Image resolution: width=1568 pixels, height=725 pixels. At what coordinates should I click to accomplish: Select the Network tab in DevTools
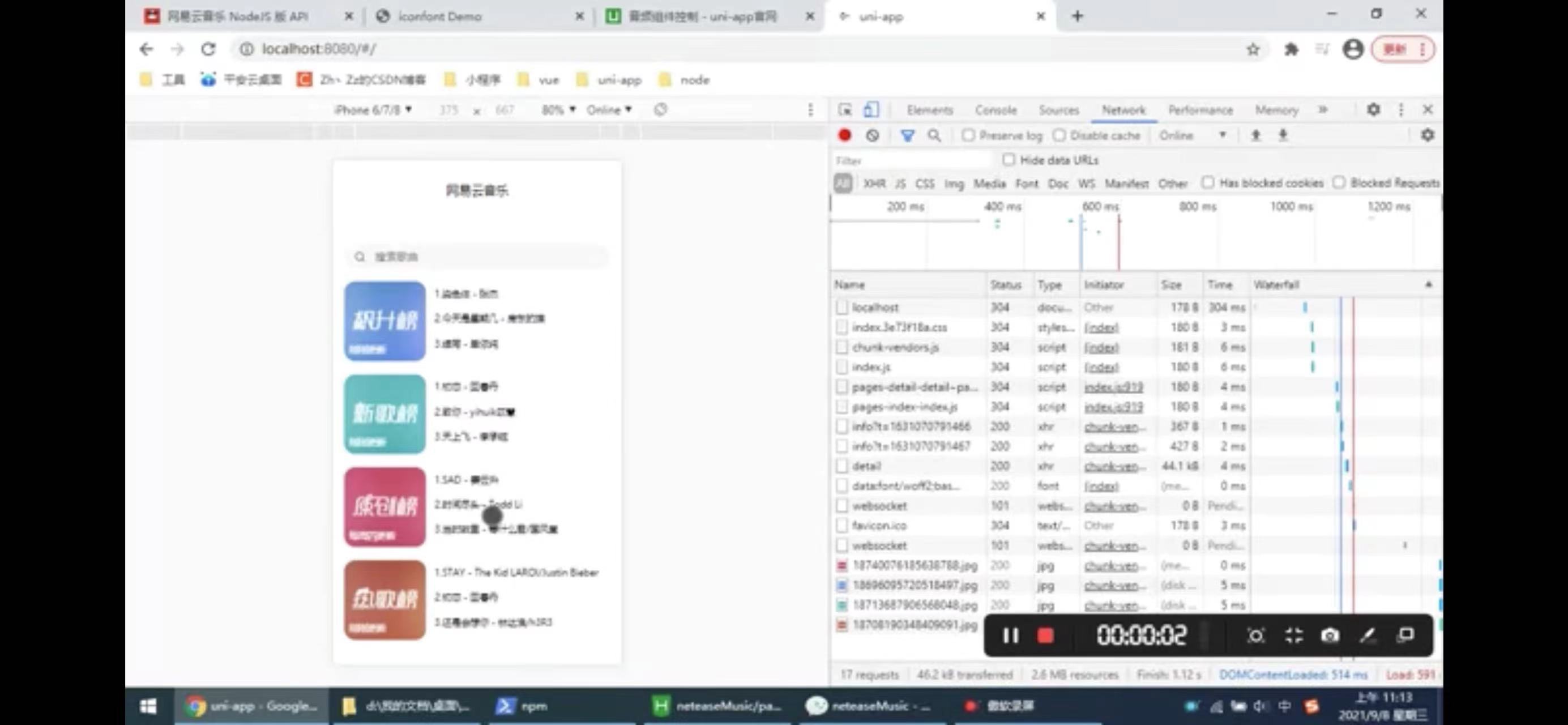(1122, 110)
